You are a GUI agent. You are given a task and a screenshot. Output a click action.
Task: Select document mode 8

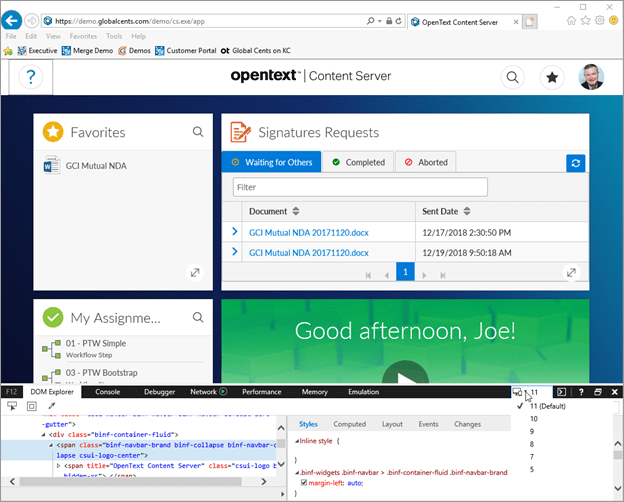532,444
